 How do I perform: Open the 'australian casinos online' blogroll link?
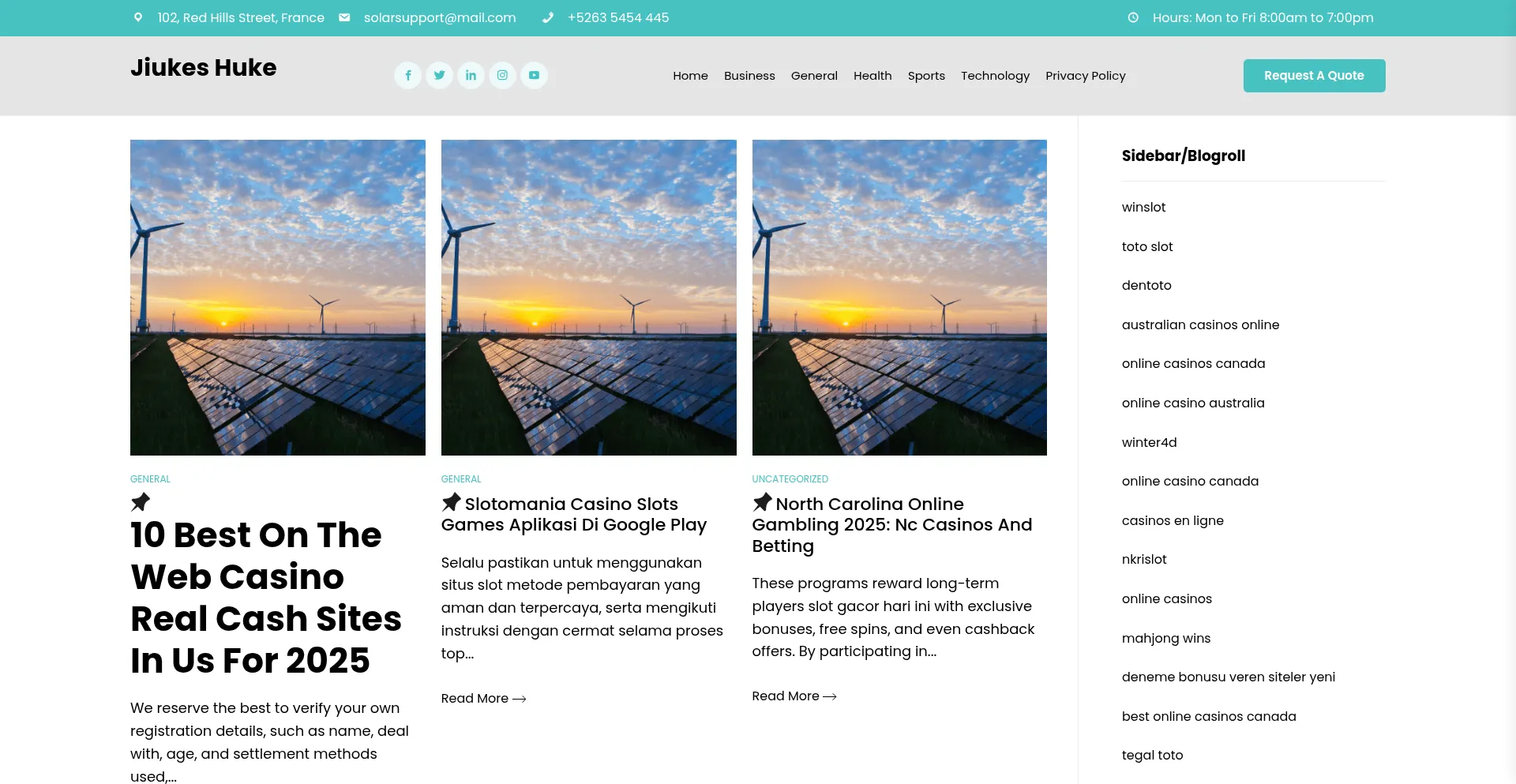pos(1199,324)
